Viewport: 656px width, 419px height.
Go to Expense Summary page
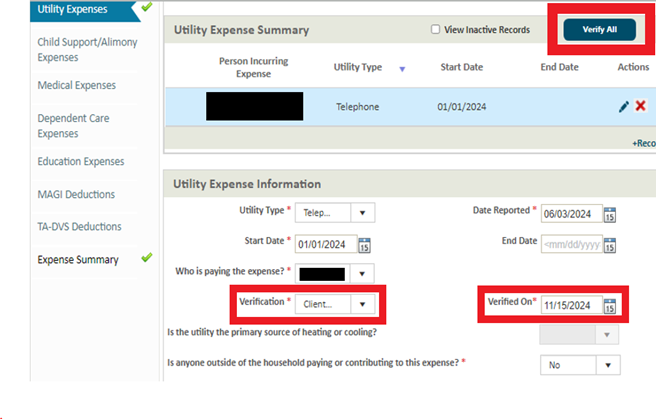78,260
